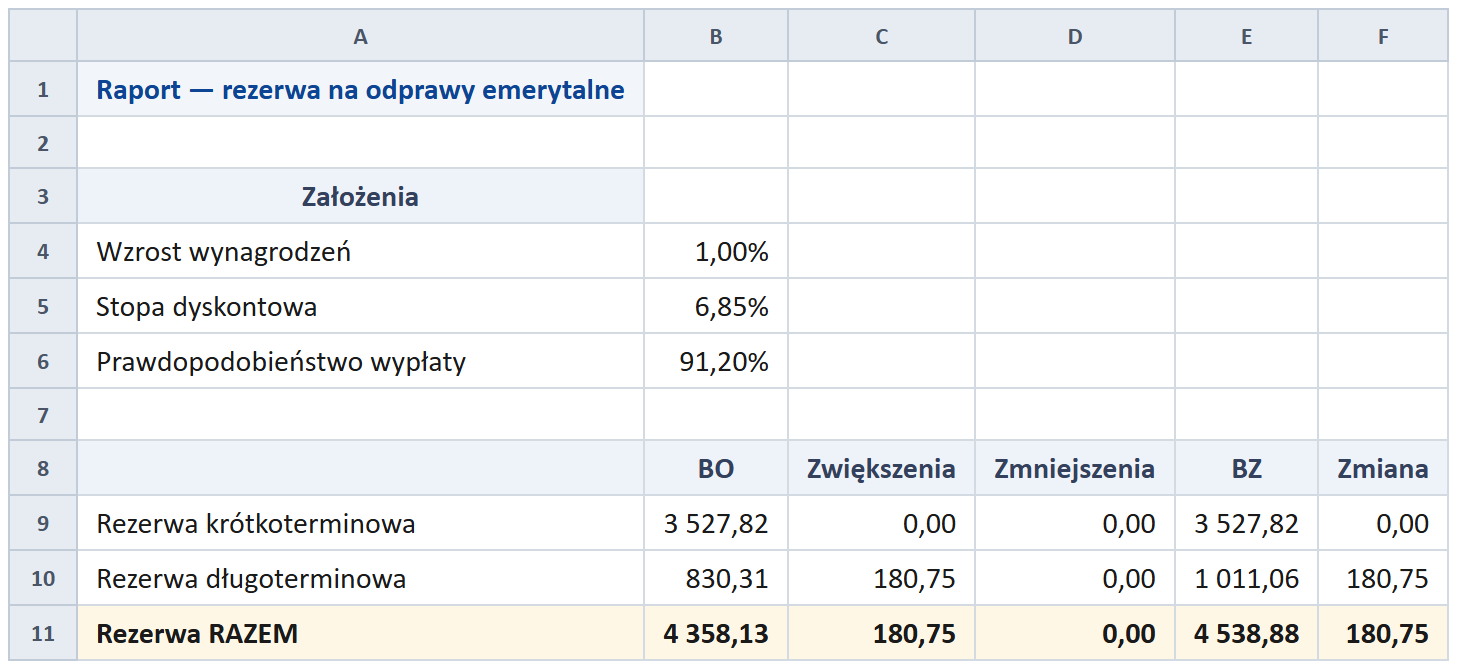Select column B header
Screen dimensions: 1457x669
pos(716,36)
